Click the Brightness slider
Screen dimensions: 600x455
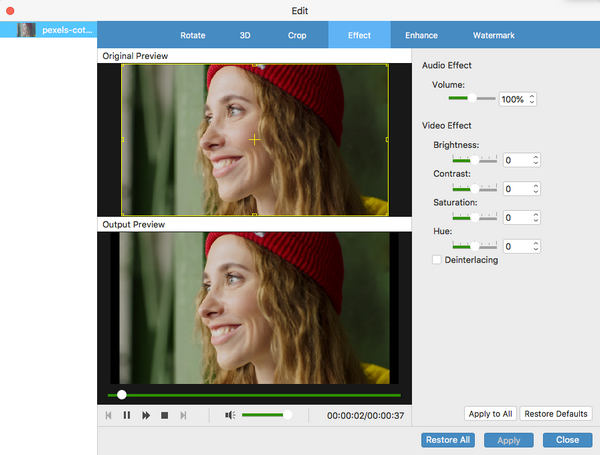[x=474, y=160]
